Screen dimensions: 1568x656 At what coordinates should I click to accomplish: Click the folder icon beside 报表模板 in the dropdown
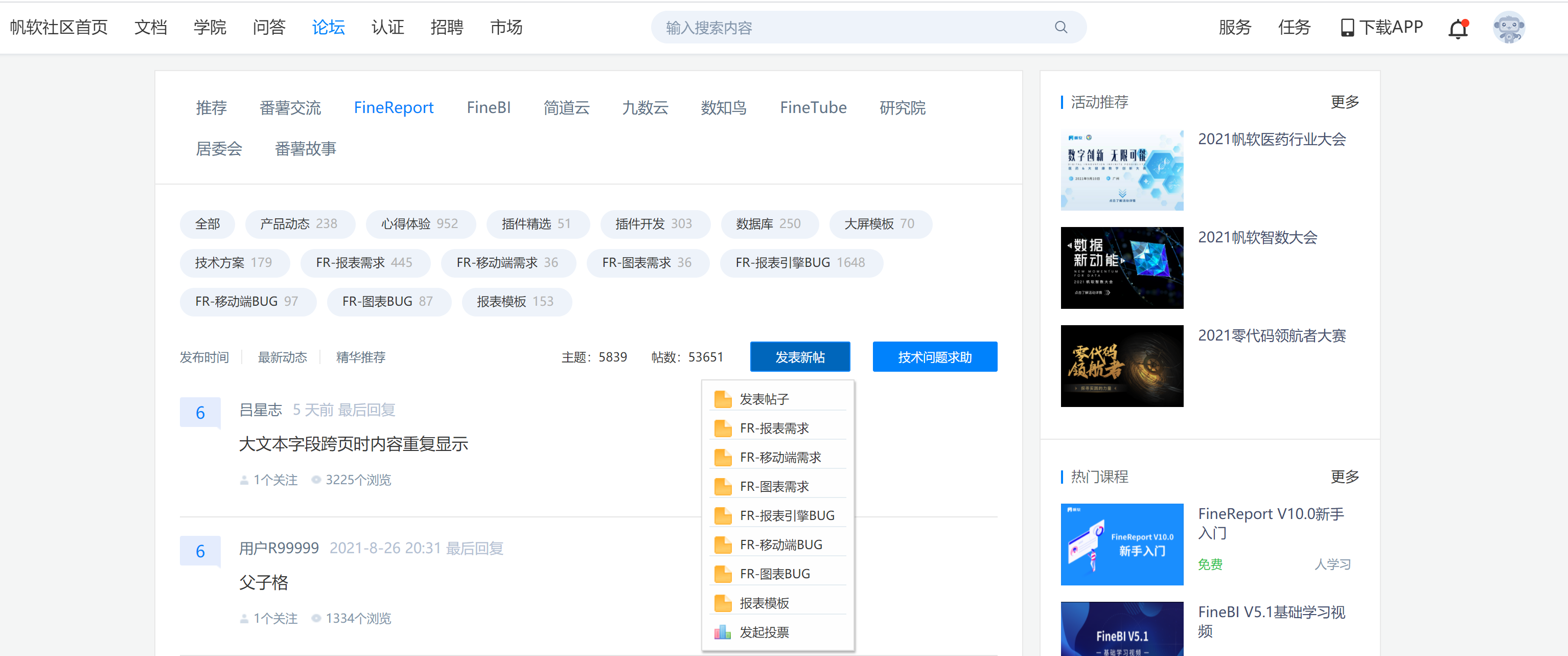click(x=723, y=603)
